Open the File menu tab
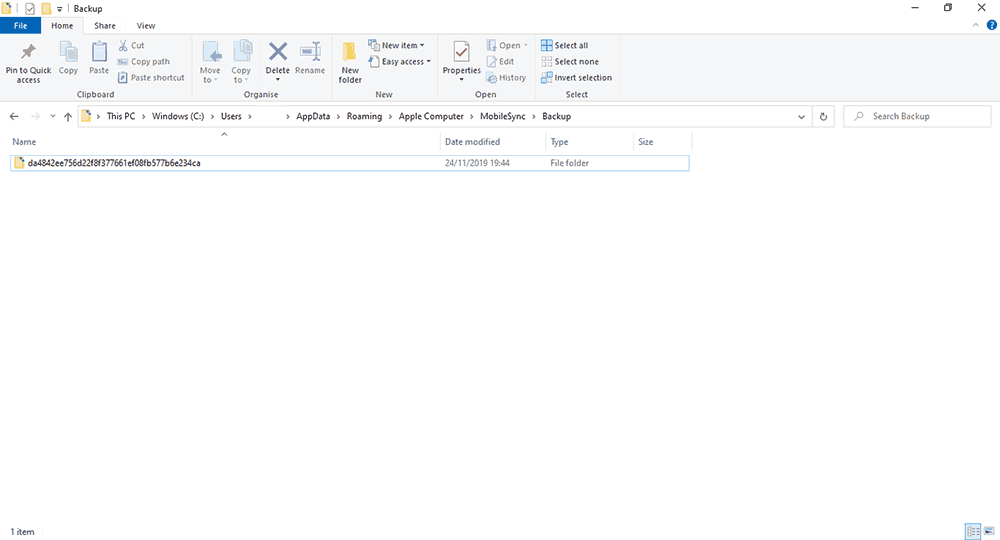This screenshot has height=540, width=1000. point(20,26)
